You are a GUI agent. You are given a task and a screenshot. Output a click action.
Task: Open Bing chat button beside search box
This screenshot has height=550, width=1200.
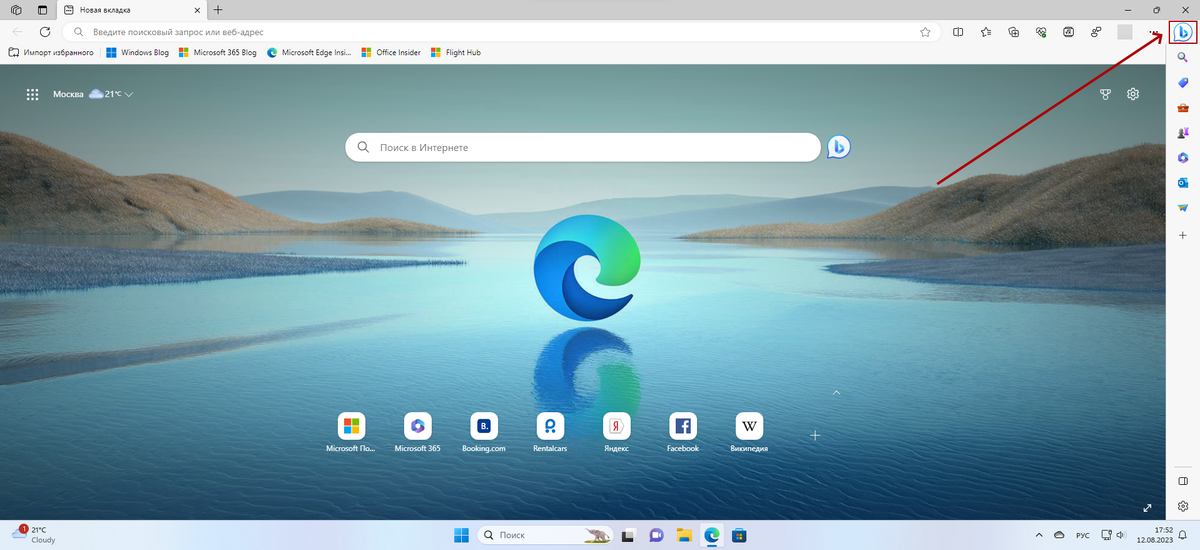[838, 147]
